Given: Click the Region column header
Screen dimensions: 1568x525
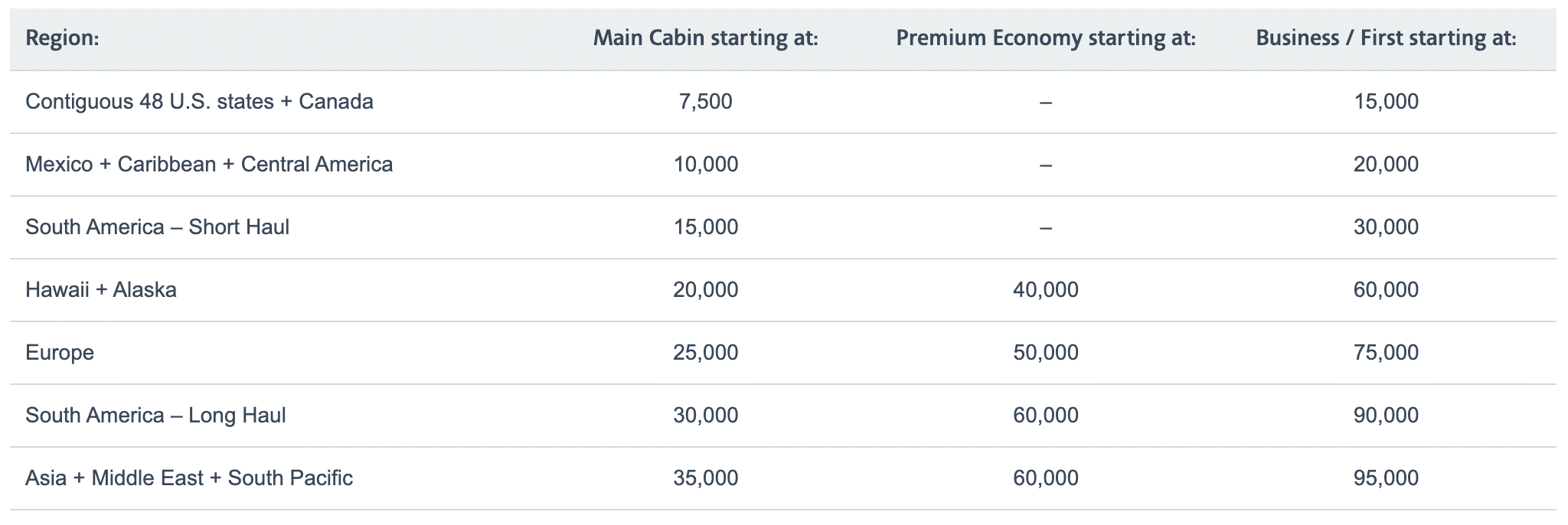Looking at the screenshot, I should point(62,38).
